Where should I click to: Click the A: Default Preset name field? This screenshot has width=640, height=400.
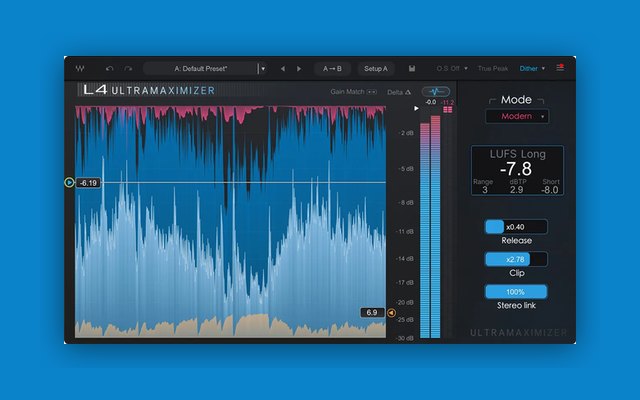click(201, 69)
